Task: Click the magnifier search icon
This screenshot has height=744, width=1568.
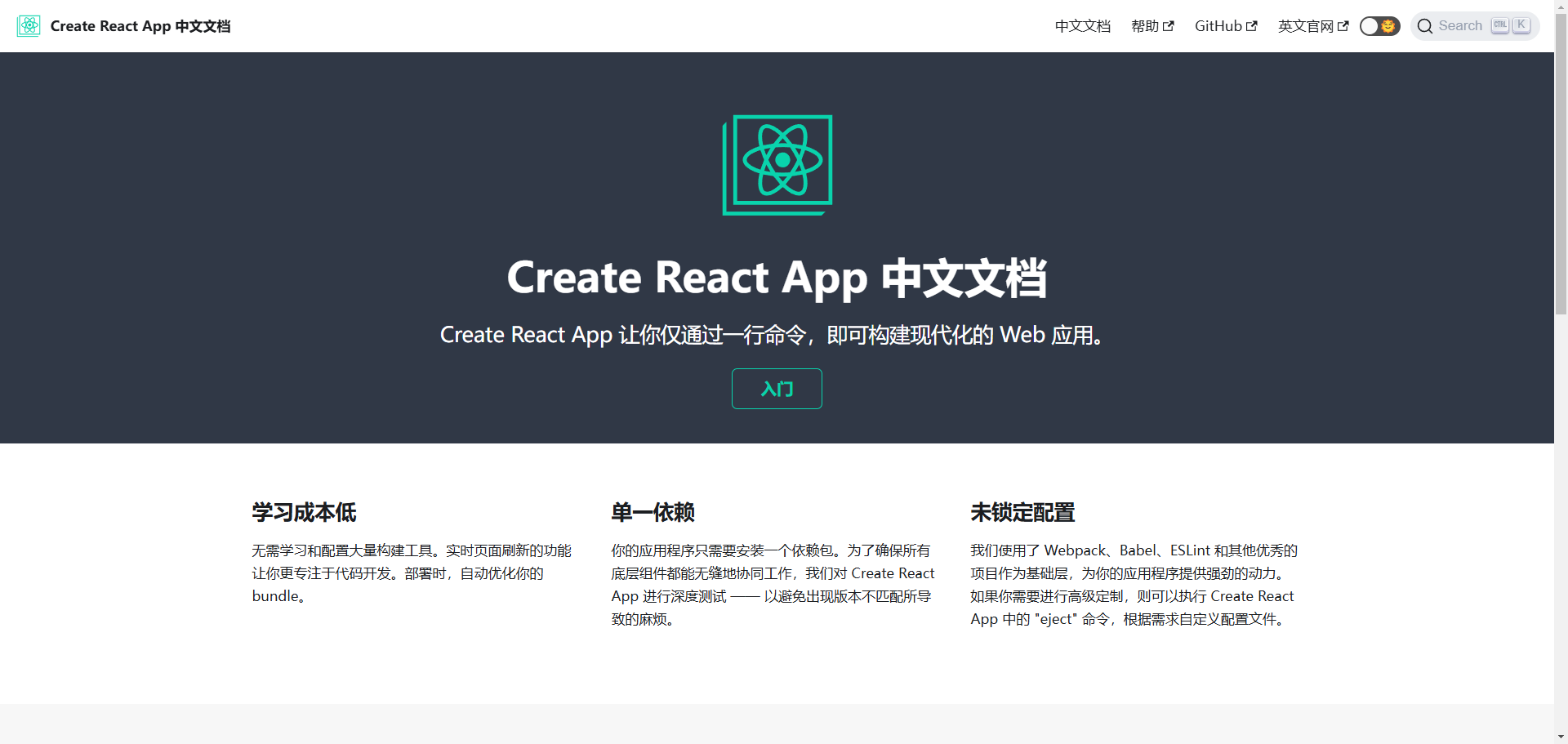Action: (1425, 26)
